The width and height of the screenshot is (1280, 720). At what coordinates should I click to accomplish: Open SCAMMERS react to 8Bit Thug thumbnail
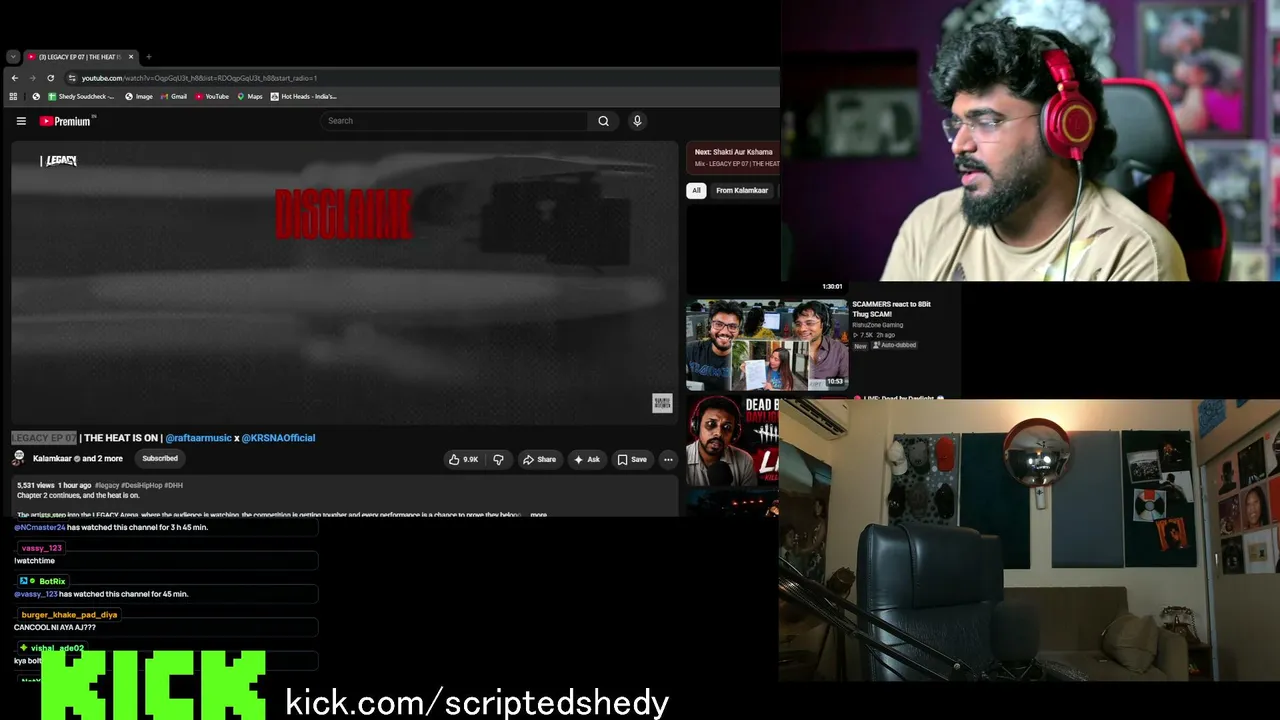[x=767, y=345]
